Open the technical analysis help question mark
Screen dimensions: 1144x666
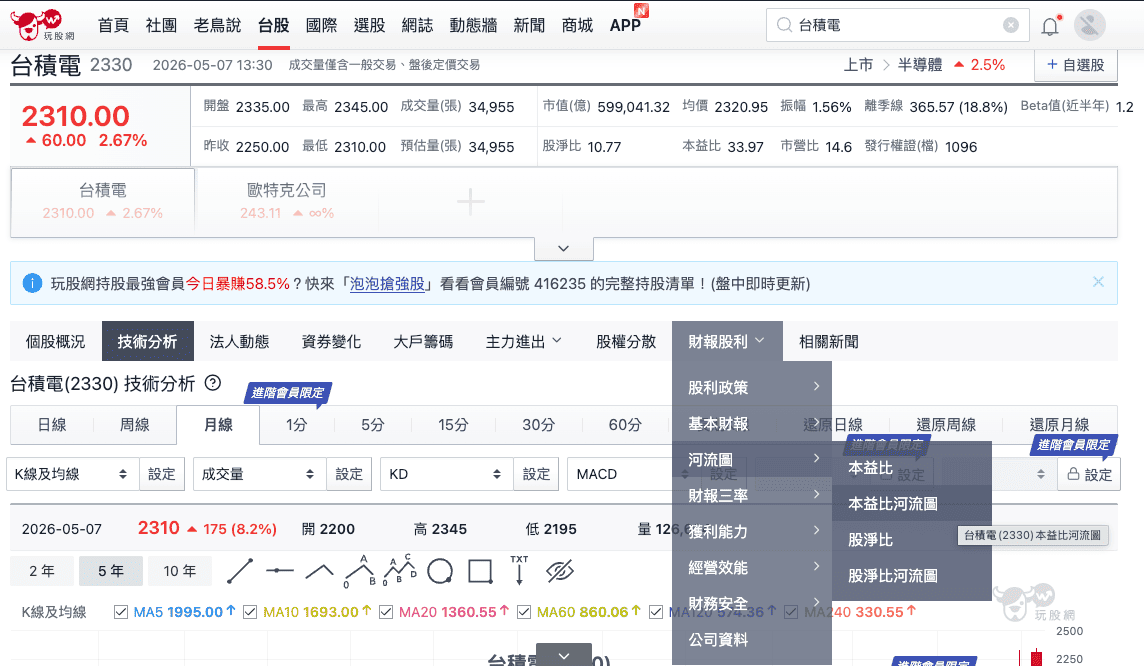[212, 383]
